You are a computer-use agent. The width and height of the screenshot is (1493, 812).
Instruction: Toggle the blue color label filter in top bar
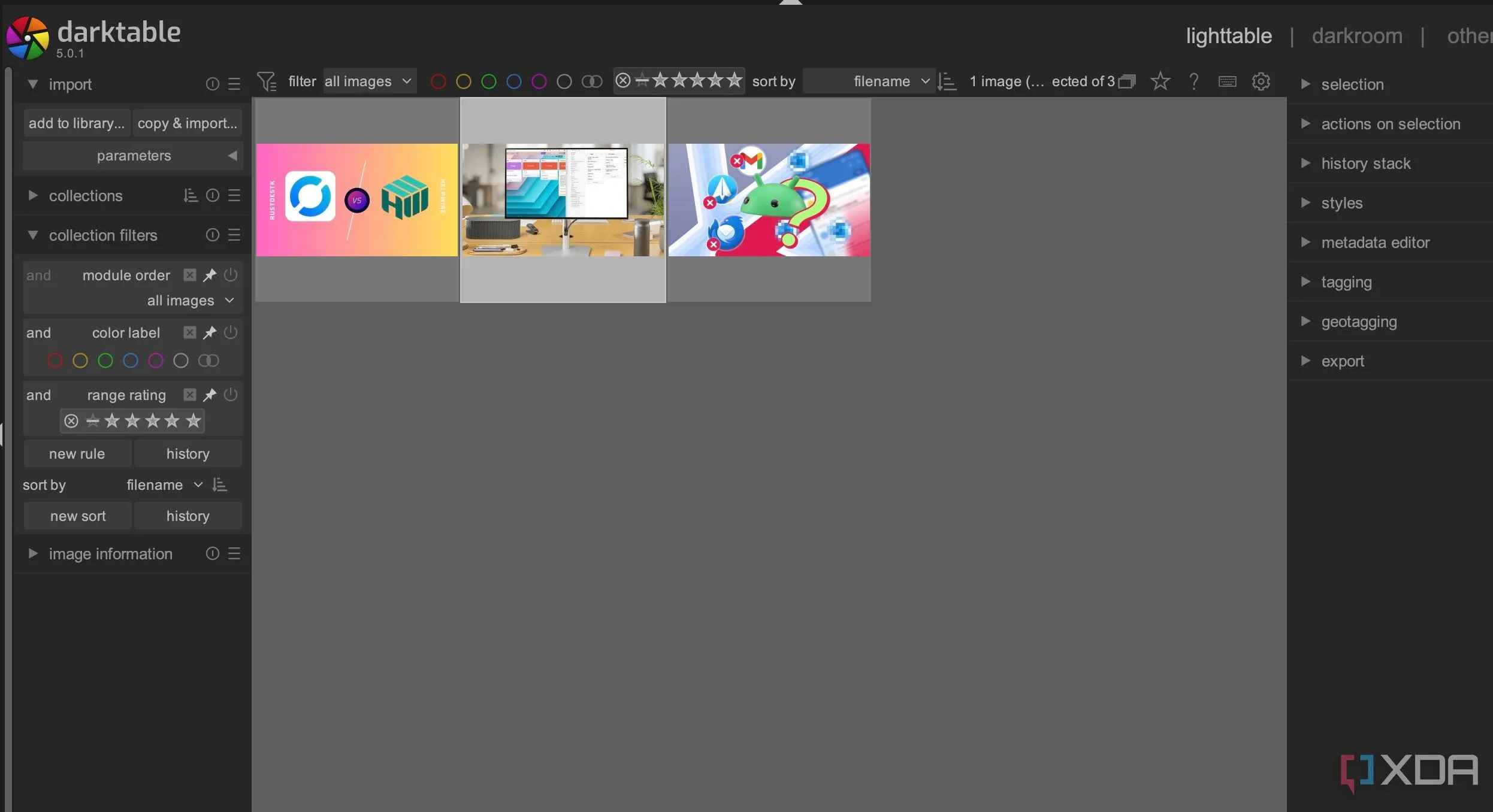click(513, 81)
